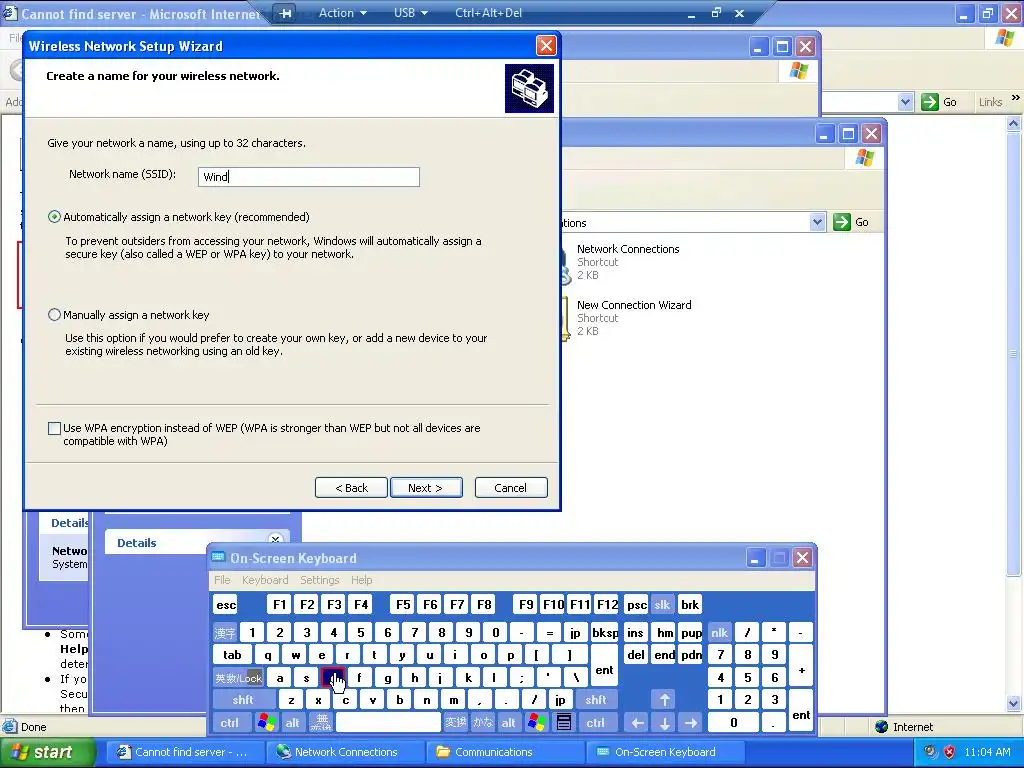Click the Muhenkan key left of the space bar

[x=320, y=723]
